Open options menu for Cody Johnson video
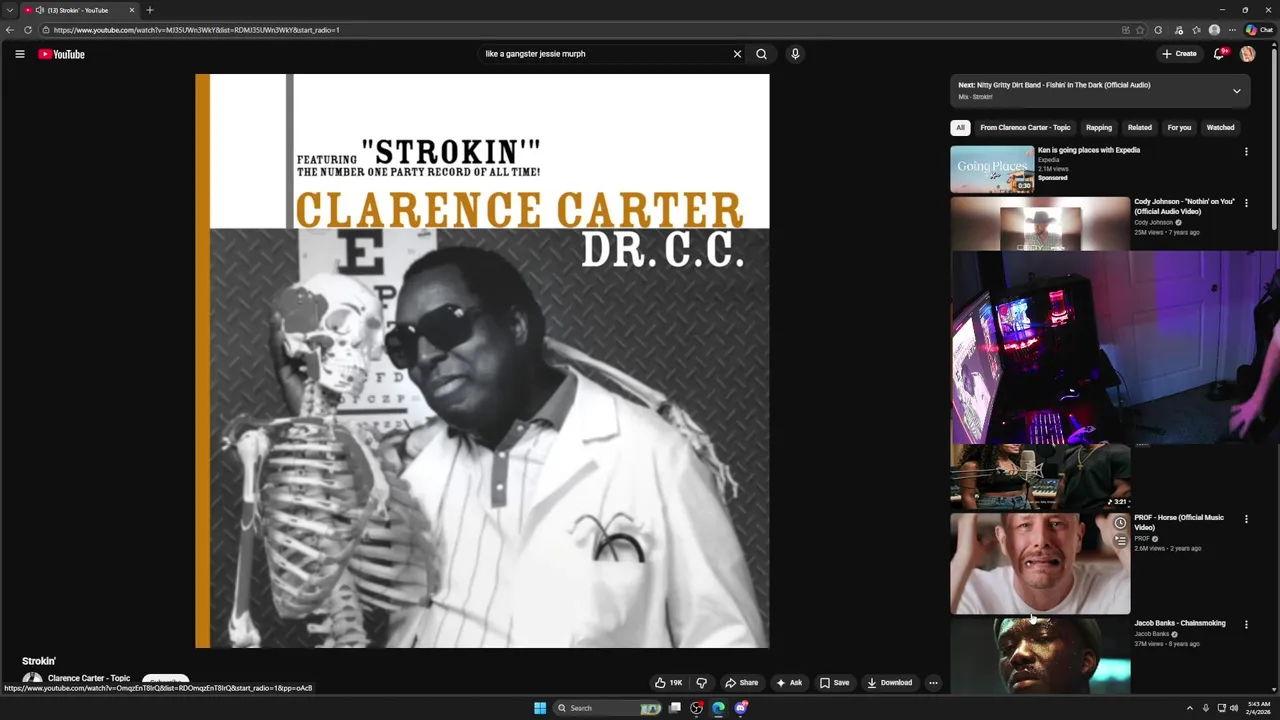The image size is (1280, 720). click(x=1246, y=203)
